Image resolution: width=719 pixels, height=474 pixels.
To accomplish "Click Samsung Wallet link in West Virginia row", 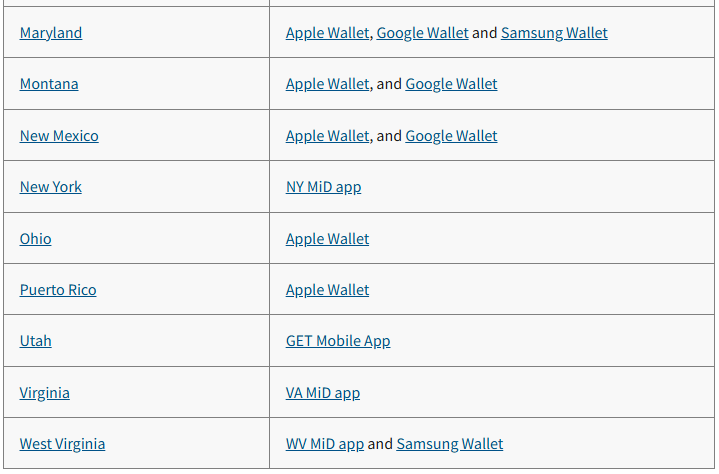I will [450, 444].
